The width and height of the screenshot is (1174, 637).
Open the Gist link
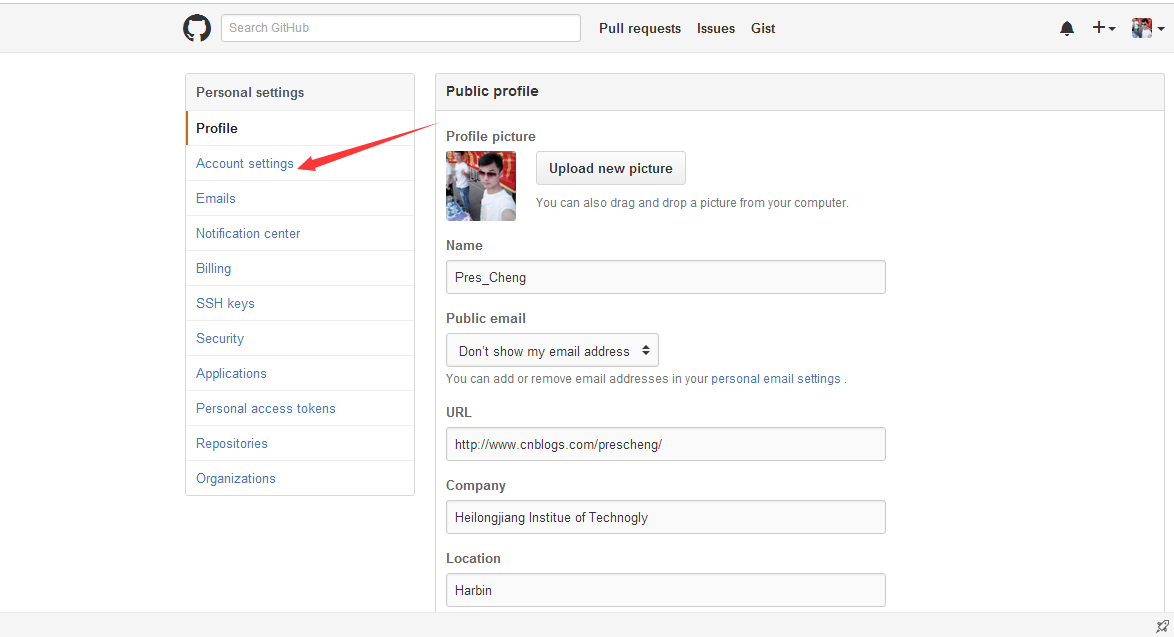(x=763, y=28)
